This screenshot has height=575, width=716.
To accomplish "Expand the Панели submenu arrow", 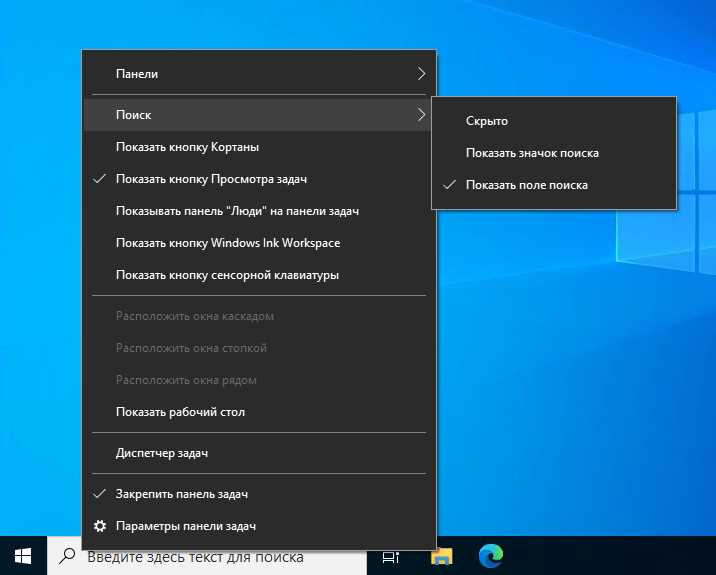I will [x=421, y=74].
